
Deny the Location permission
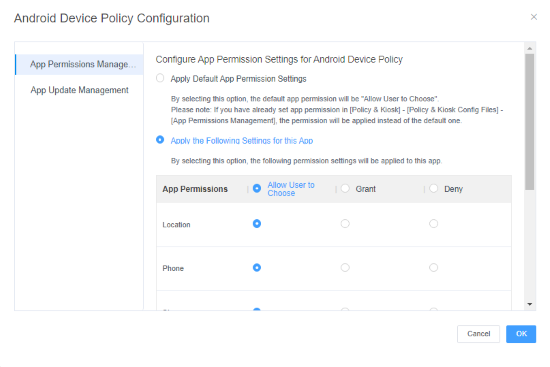[x=434, y=223]
